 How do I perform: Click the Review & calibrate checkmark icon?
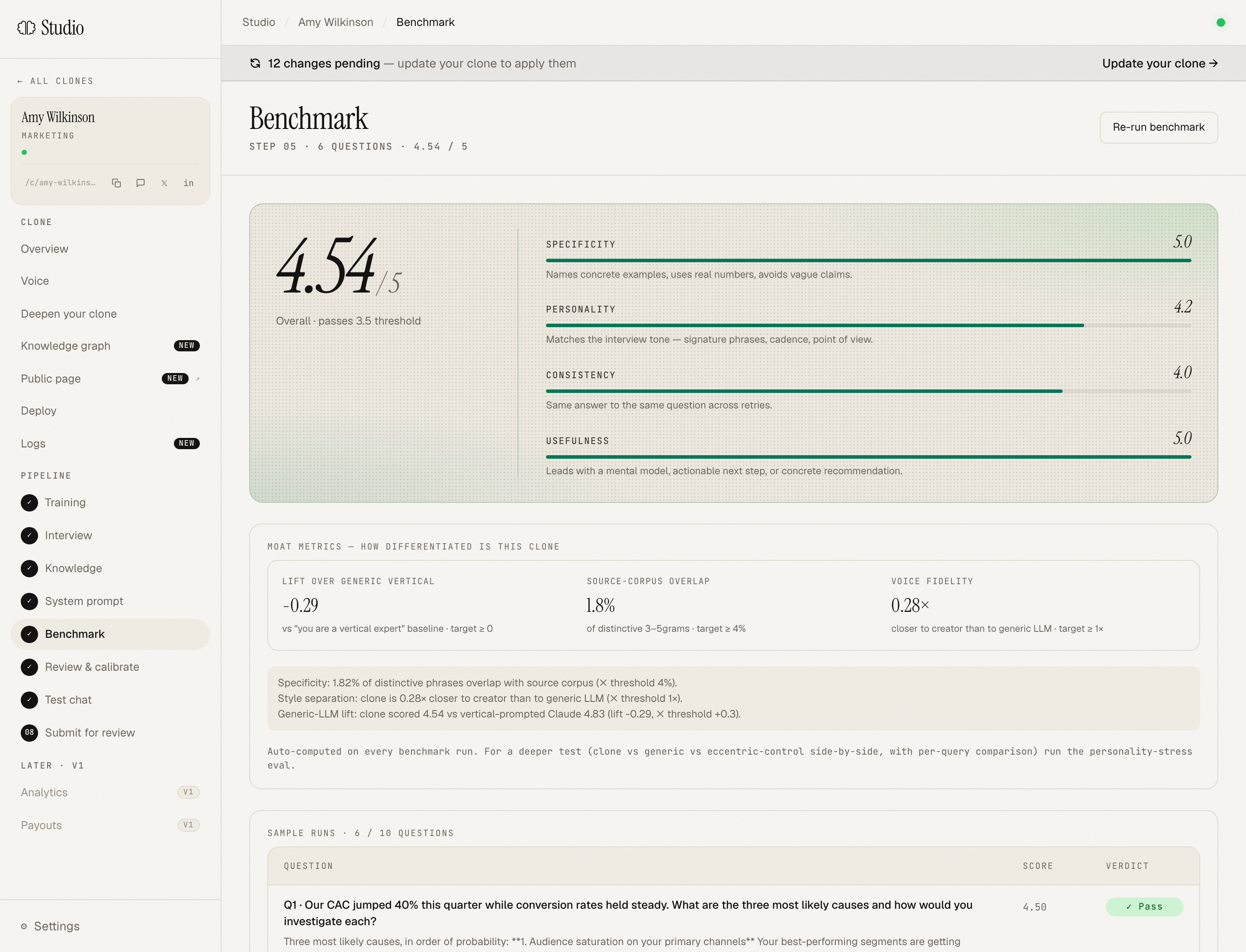(x=29, y=667)
